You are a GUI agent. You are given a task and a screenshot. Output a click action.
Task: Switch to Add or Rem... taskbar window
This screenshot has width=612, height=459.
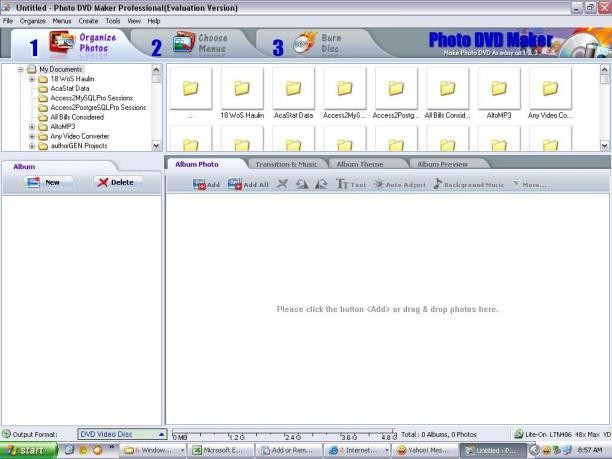pyautogui.click(x=288, y=450)
